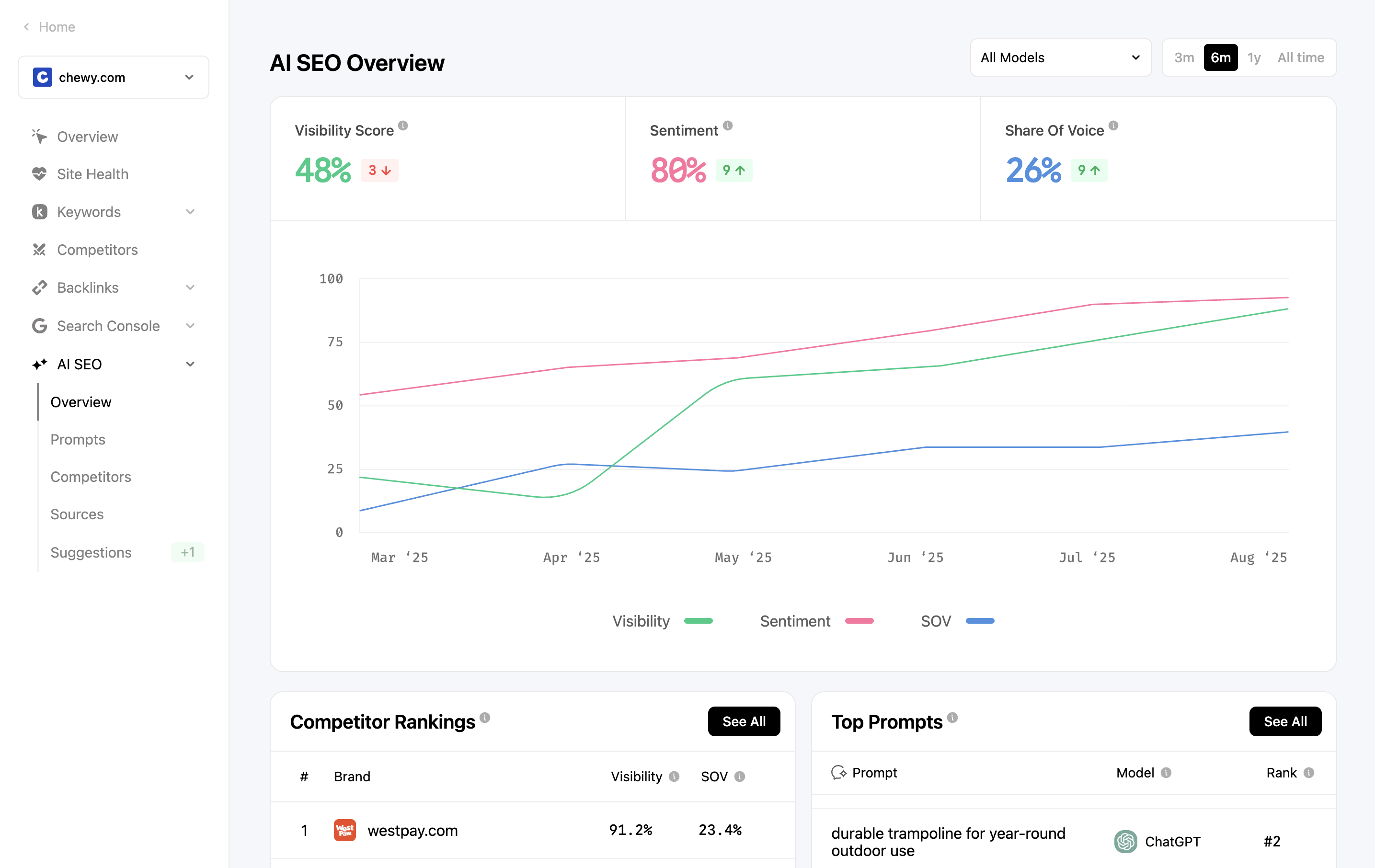
Task: Click See All in Competitor Rankings
Action: pos(744,721)
